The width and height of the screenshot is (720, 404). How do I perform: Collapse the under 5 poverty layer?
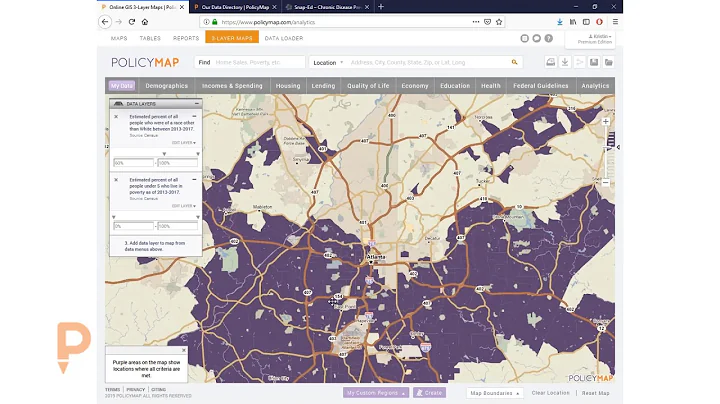point(194,180)
